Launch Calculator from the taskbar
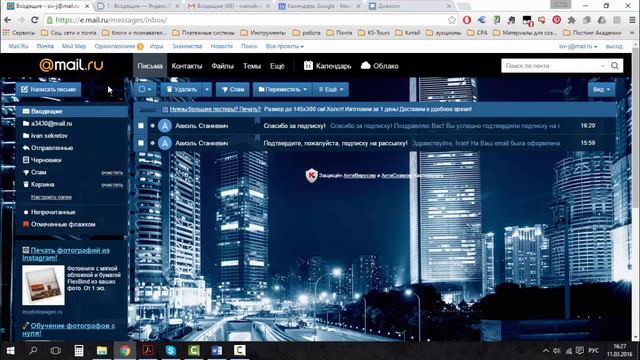This screenshot has height=360, width=640. coord(79,351)
